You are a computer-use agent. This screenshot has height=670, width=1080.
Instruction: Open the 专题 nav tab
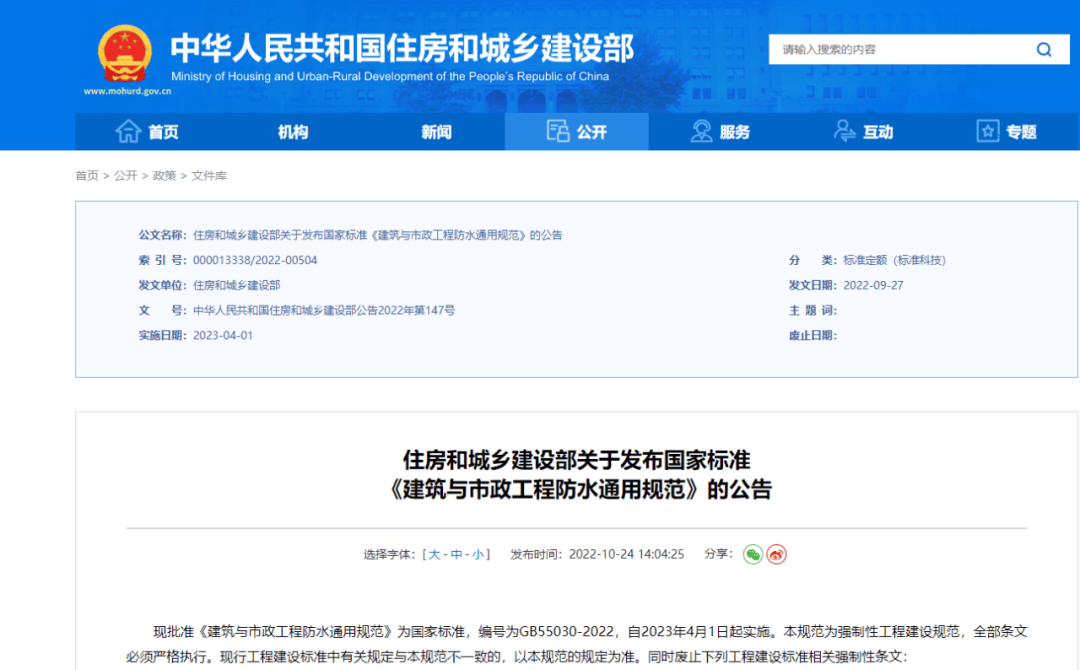(1007, 132)
